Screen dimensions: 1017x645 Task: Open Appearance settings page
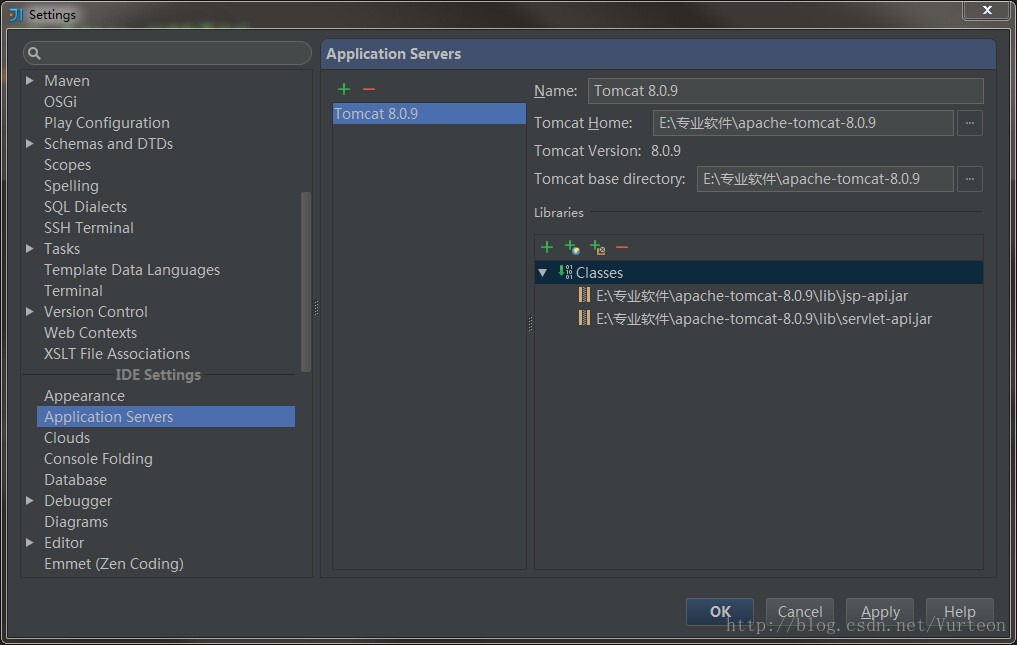tap(84, 396)
